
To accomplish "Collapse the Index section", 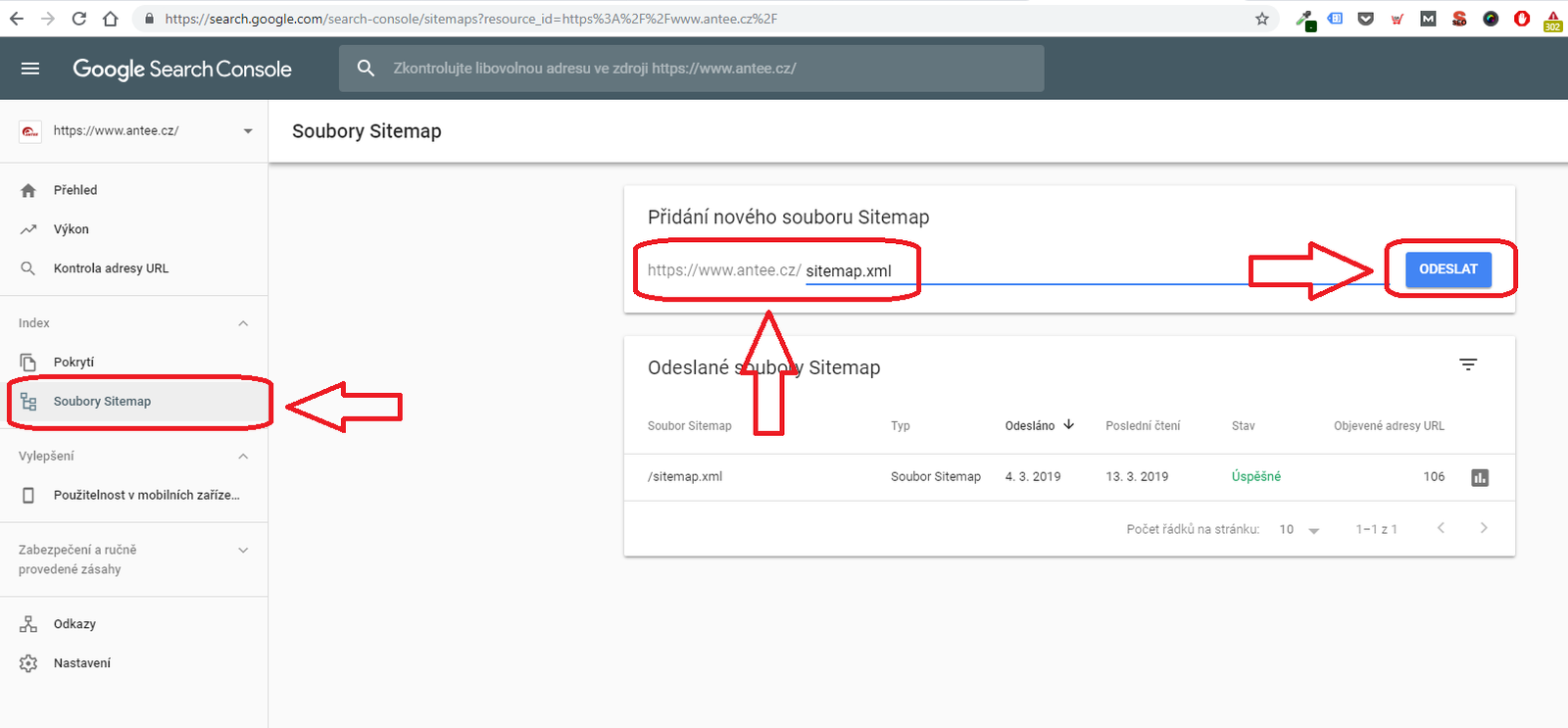I will click(x=243, y=323).
